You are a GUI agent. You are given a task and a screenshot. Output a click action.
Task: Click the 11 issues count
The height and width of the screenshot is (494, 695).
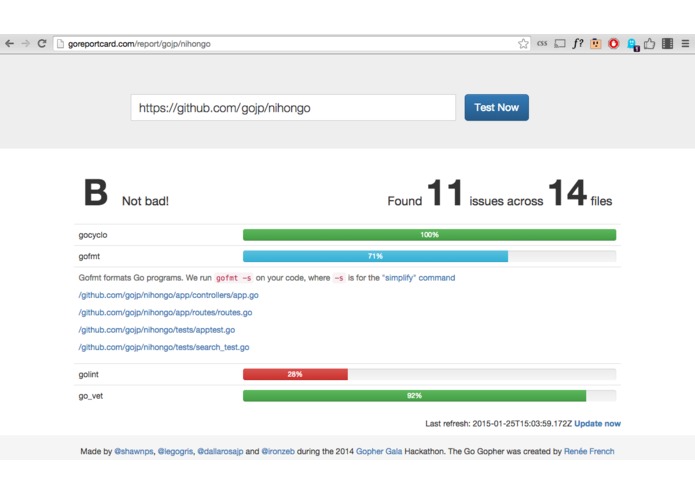pyautogui.click(x=445, y=193)
